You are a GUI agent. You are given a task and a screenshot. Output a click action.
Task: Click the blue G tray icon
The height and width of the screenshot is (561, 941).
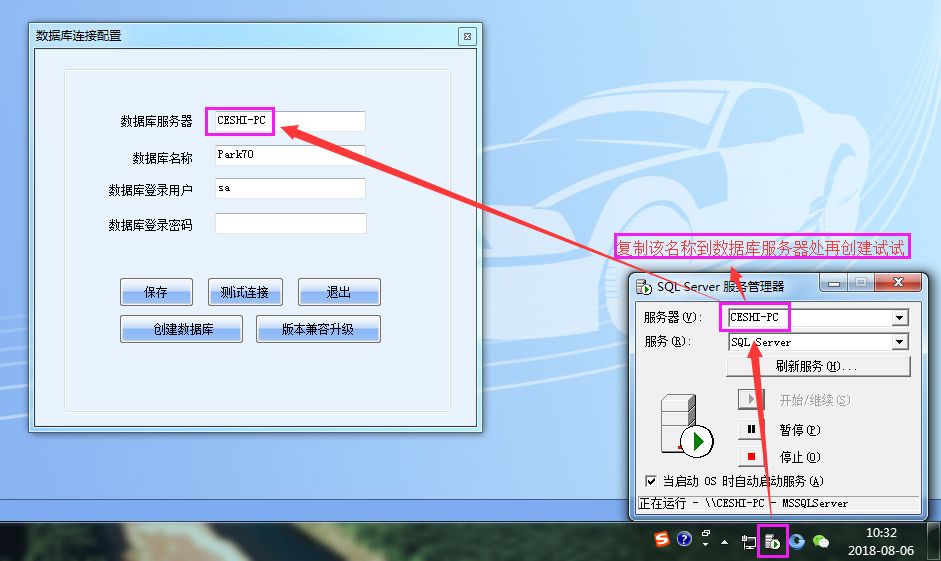pos(796,541)
